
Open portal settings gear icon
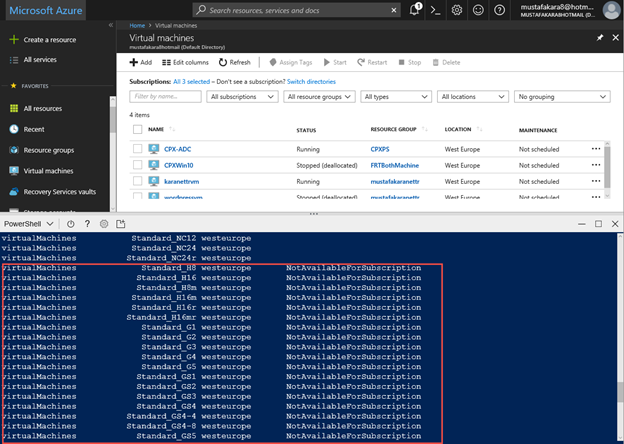pos(457,10)
